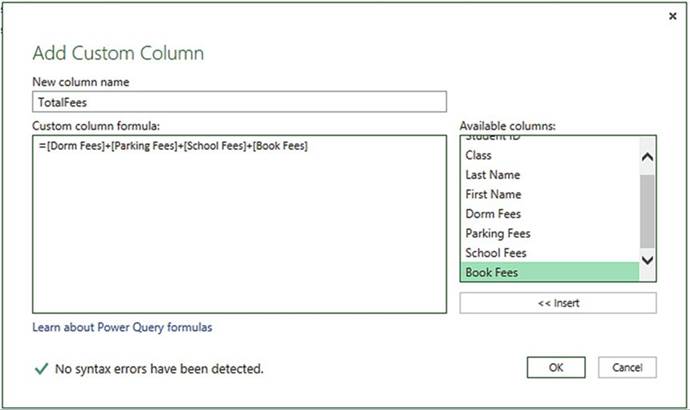The image size is (690, 410).
Task: Click the partially hidden Student ID entry
Action: [x=492, y=140]
